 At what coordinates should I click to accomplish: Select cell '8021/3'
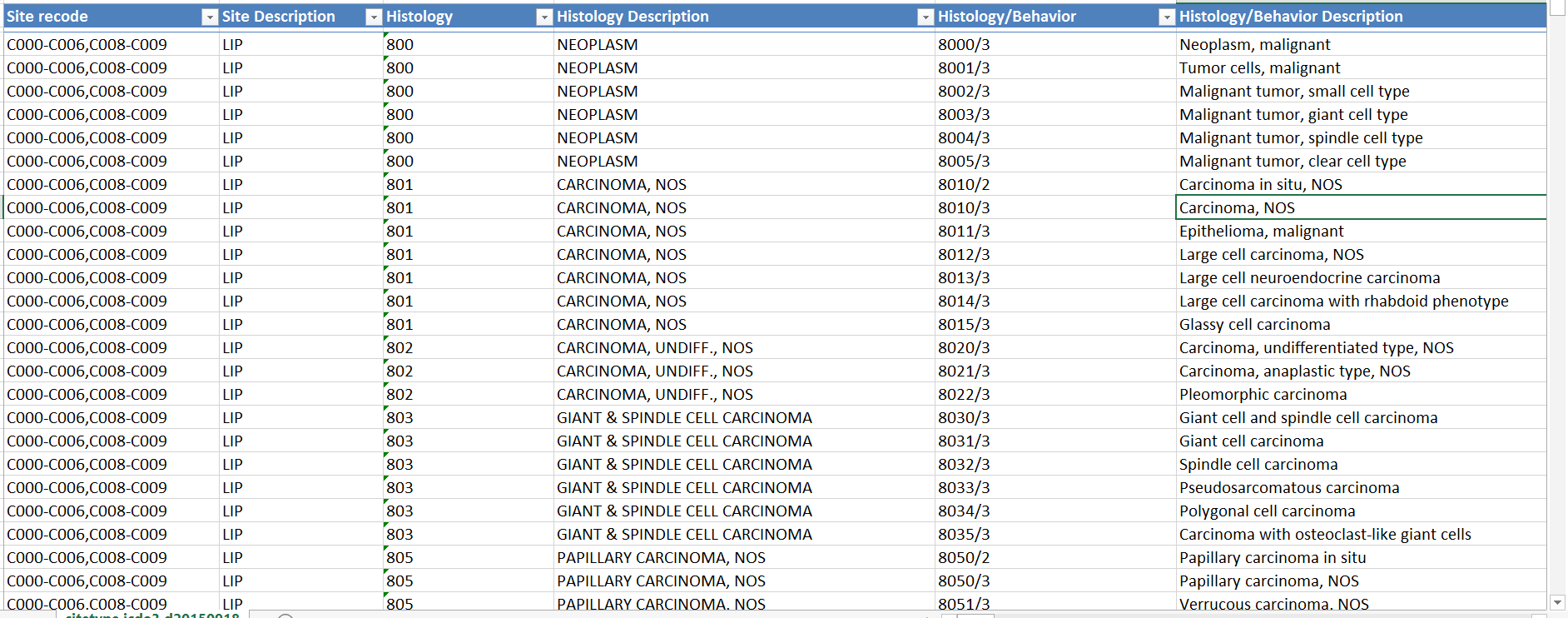[x=1055, y=371]
